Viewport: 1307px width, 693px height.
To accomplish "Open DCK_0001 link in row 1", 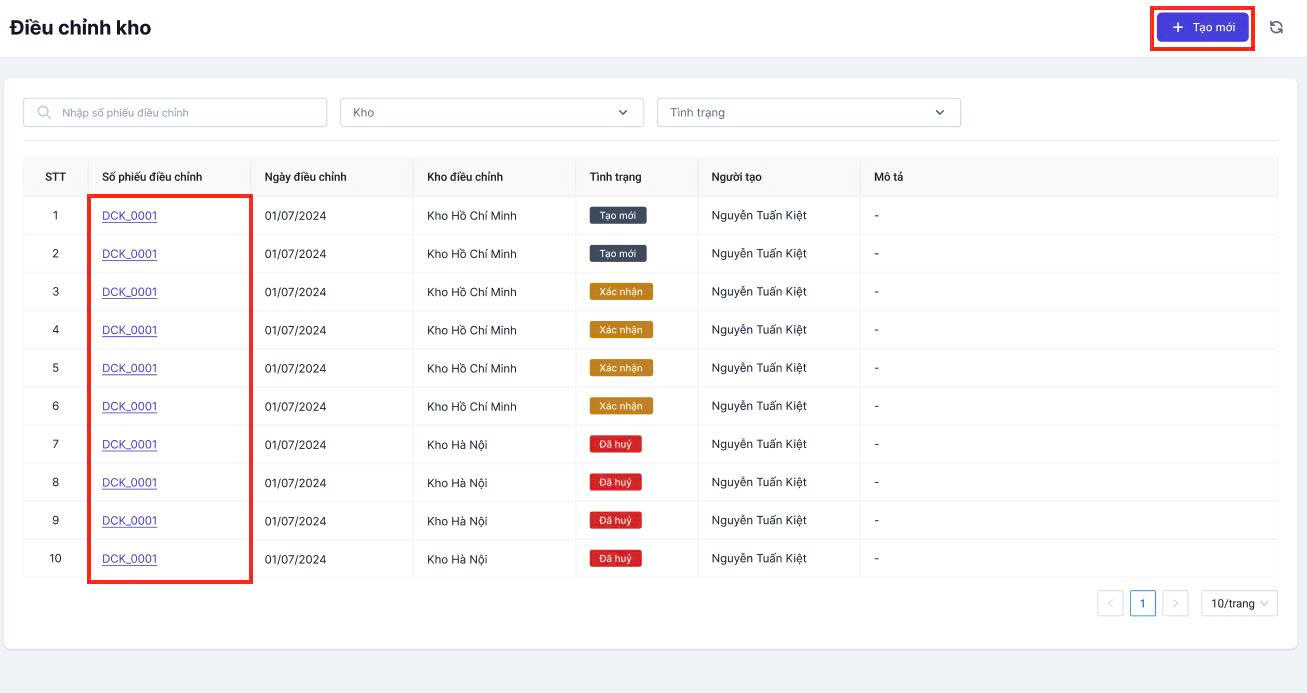I will (130, 216).
